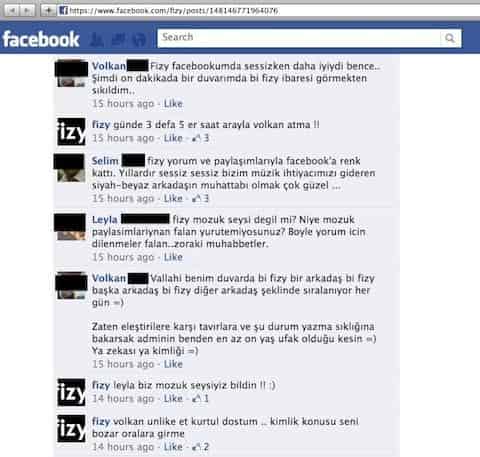Click the browser forward arrow button
Image resolution: width=480 pixels, height=457 pixels.
tap(27, 11)
